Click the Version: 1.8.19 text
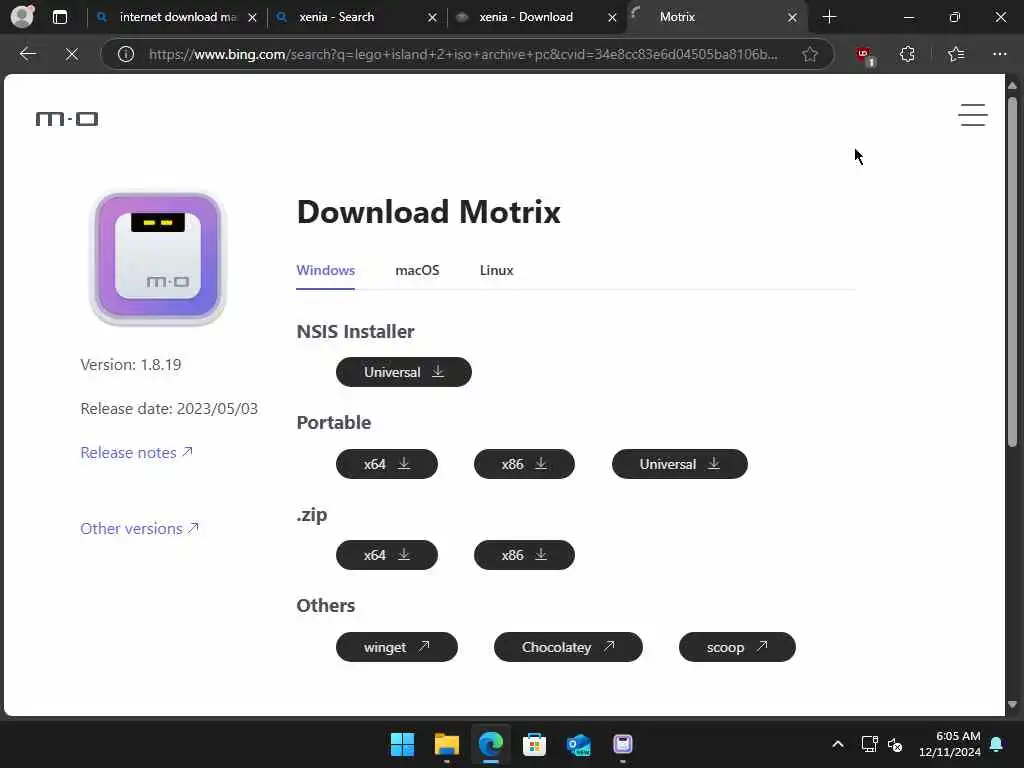Screen dimensions: 1024x768 (131, 365)
